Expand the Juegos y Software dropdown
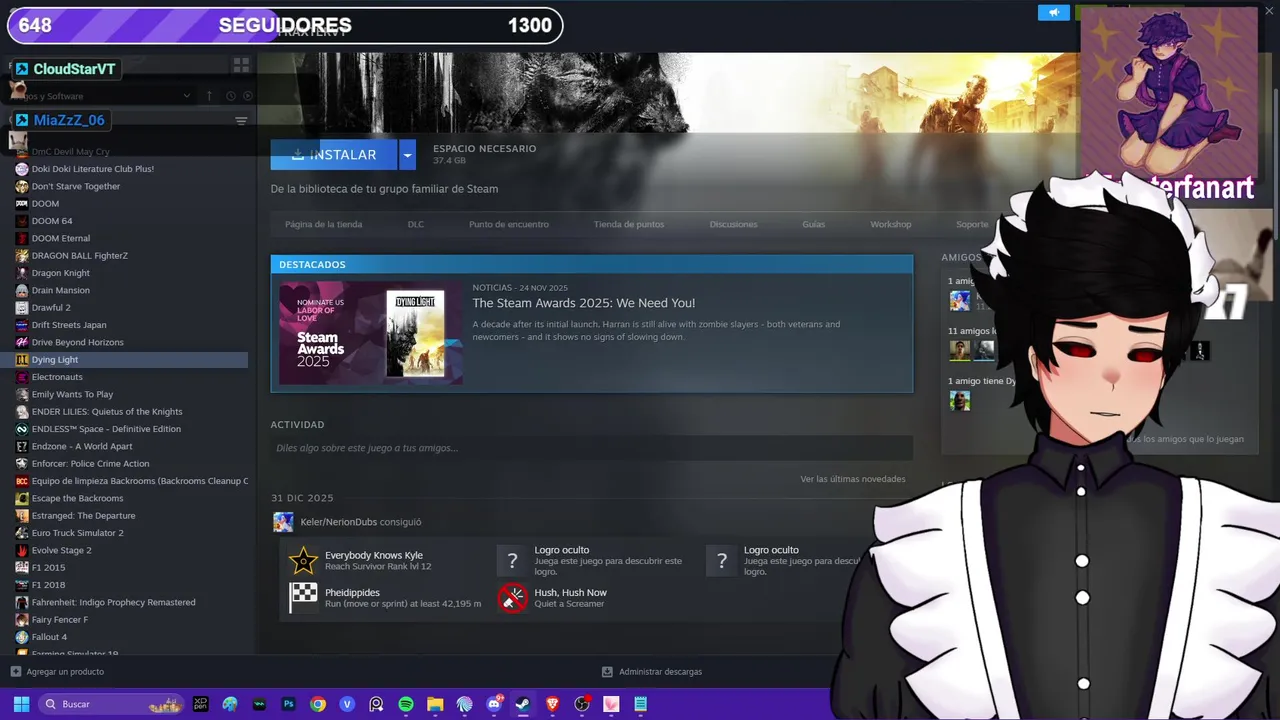Viewport: 1280px width, 720px height. (186, 96)
